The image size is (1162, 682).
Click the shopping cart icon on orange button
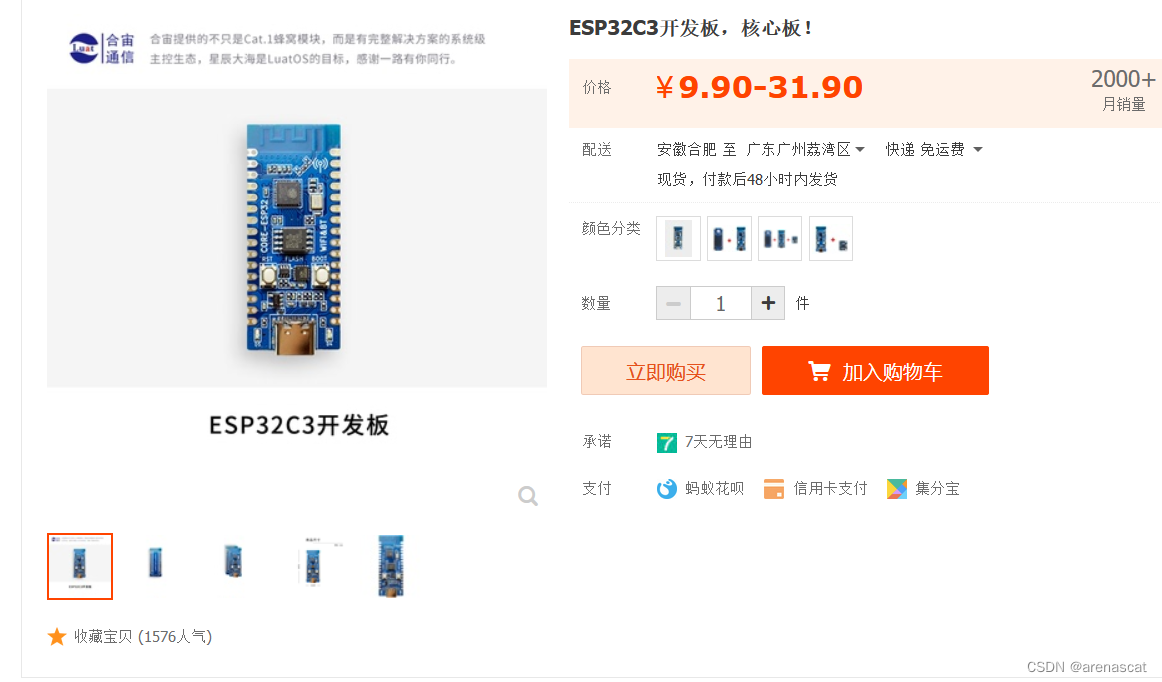pos(818,371)
